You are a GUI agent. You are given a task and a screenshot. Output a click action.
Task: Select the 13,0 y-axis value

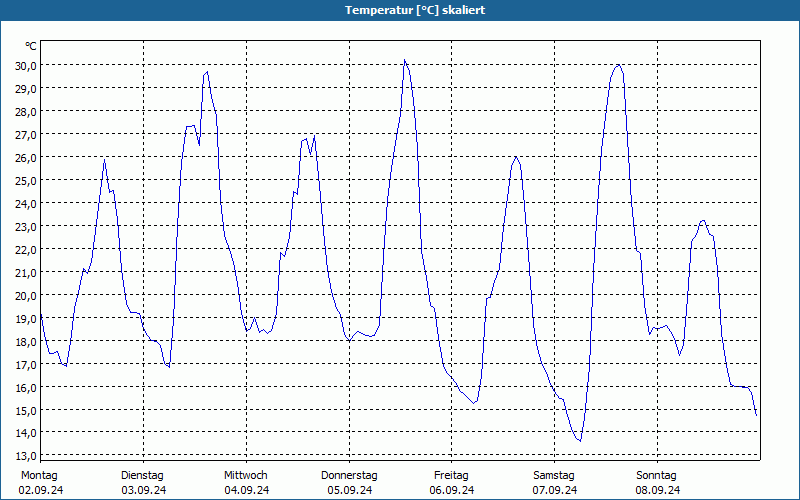click(x=26, y=455)
